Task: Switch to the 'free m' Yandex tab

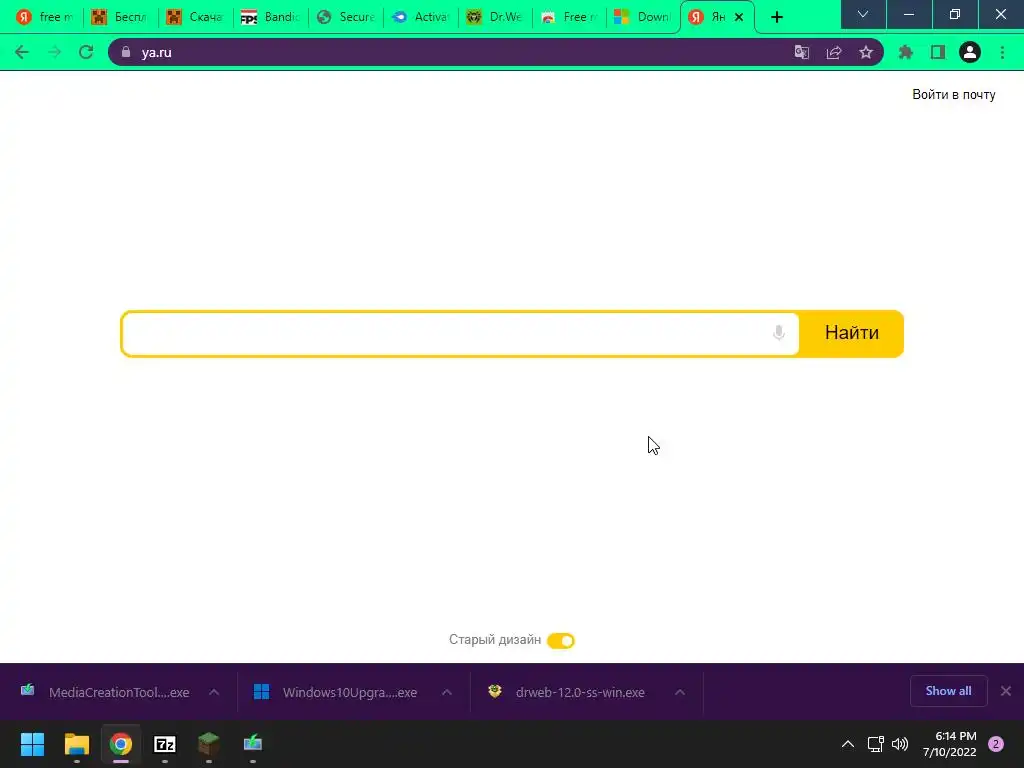Action: click(44, 17)
